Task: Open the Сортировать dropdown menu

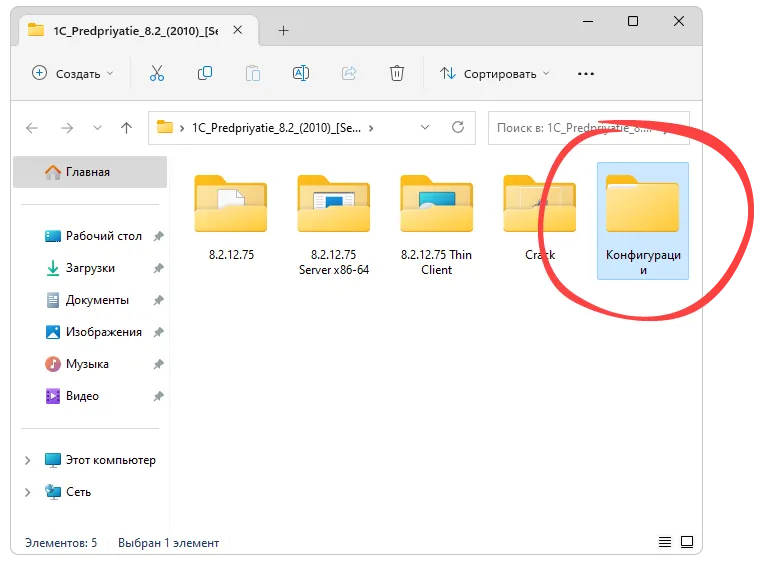Action: point(495,74)
